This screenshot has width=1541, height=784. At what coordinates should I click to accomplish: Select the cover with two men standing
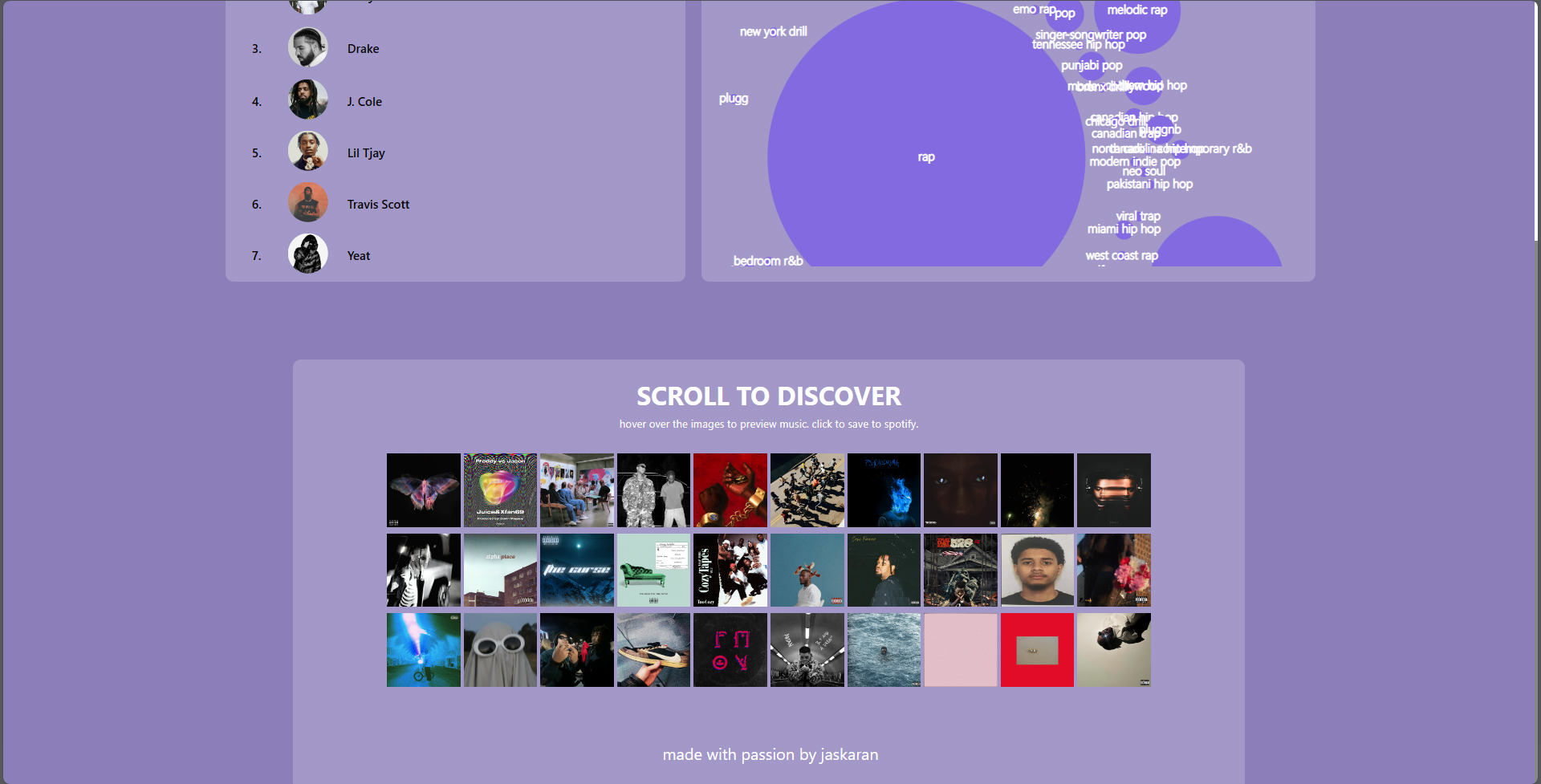coord(653,490)
